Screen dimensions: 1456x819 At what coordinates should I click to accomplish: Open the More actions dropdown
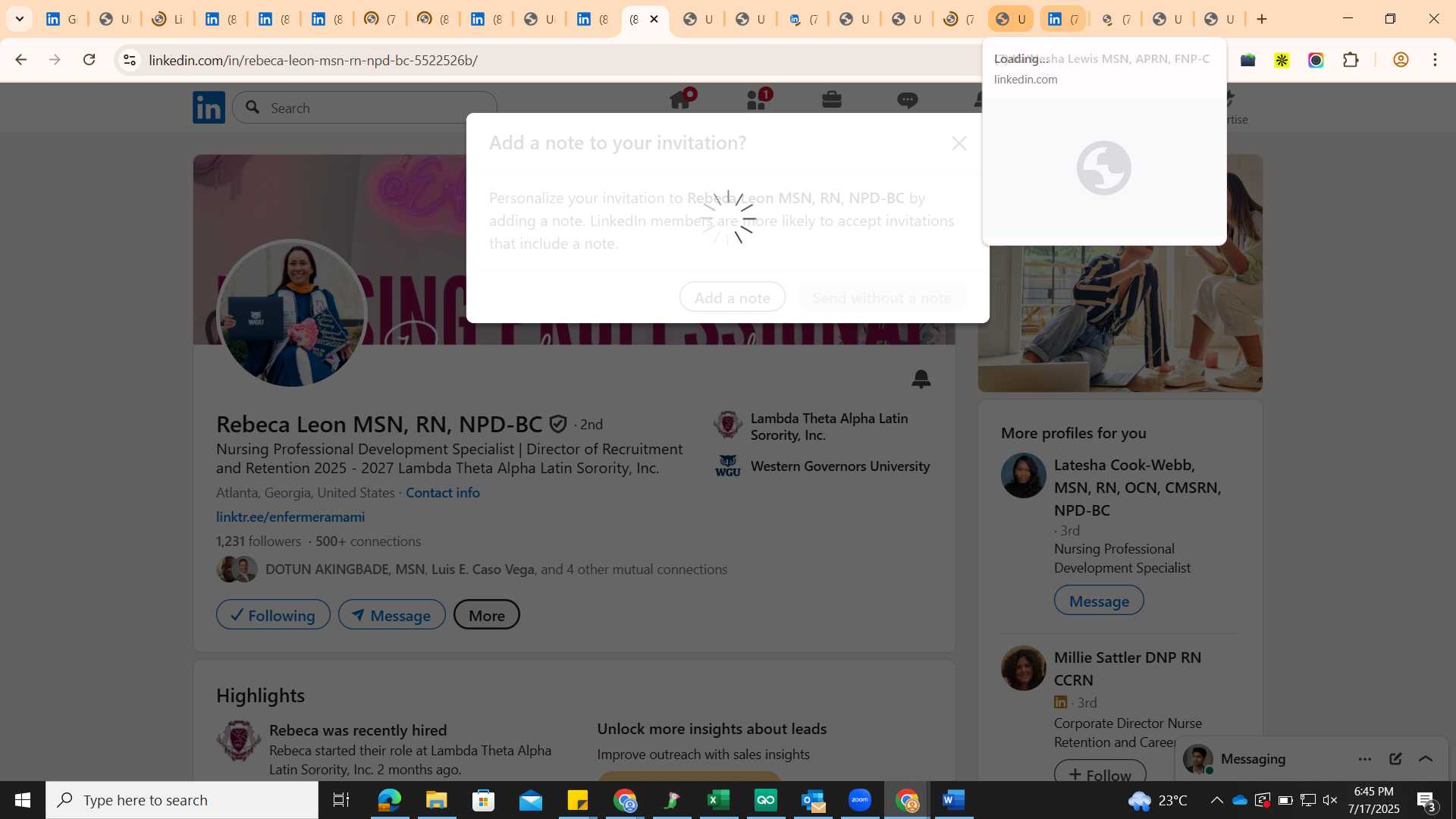(x=486, y=615)
